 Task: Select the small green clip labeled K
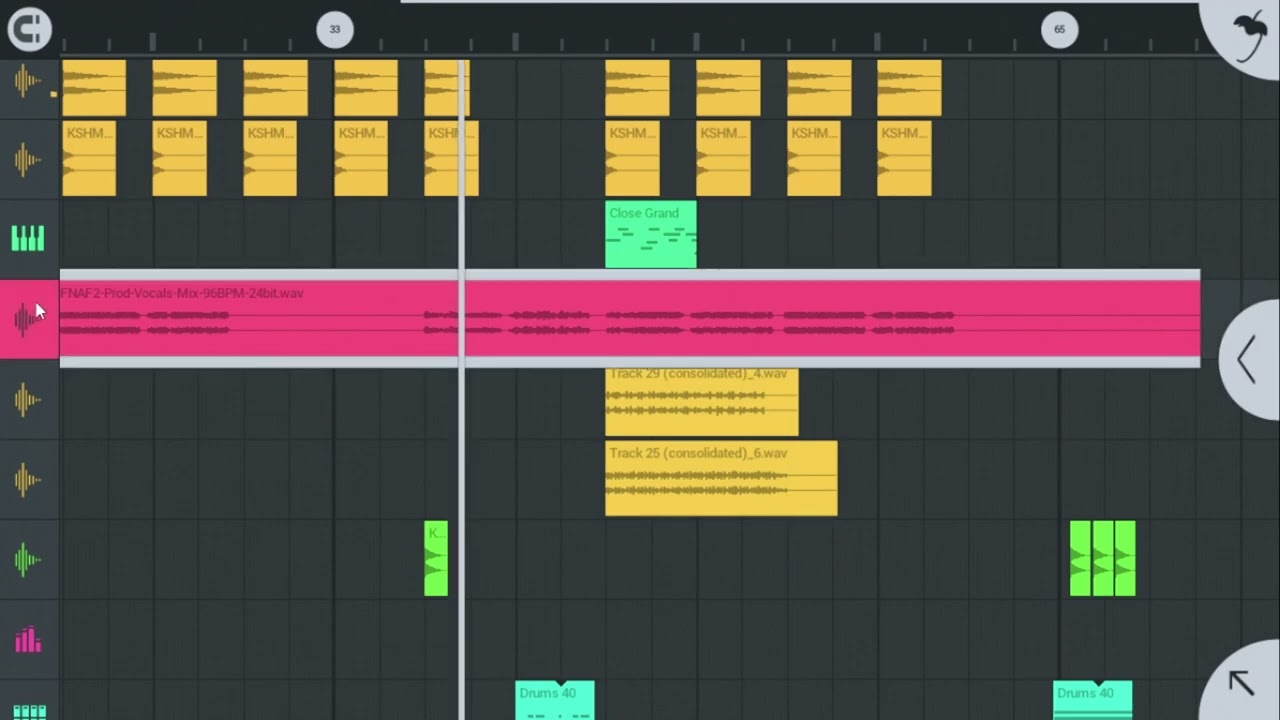coord(436,558)
